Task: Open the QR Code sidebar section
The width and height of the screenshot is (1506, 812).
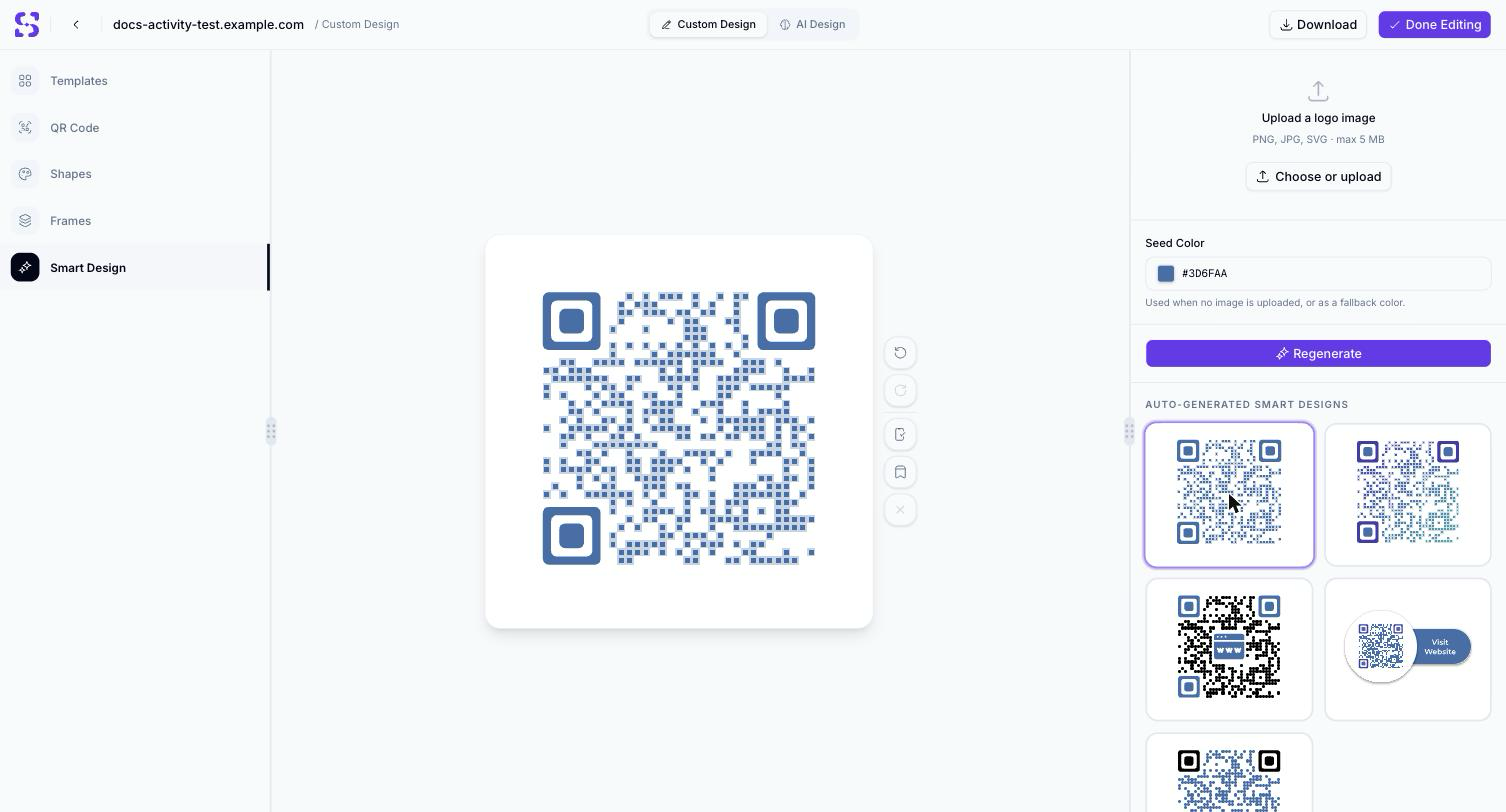Action: (x=135, y=128)
